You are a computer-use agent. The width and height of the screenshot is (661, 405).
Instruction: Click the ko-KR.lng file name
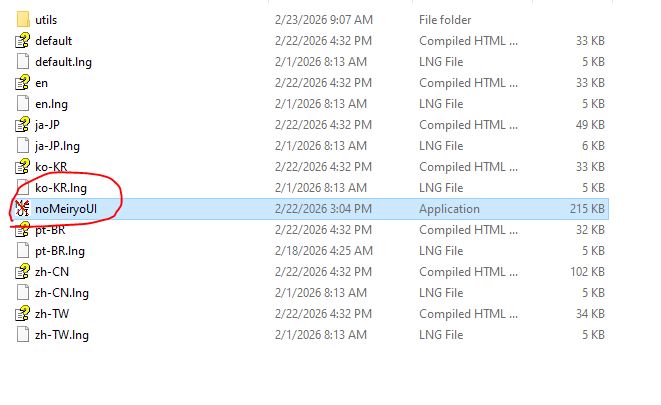[61, 188]
